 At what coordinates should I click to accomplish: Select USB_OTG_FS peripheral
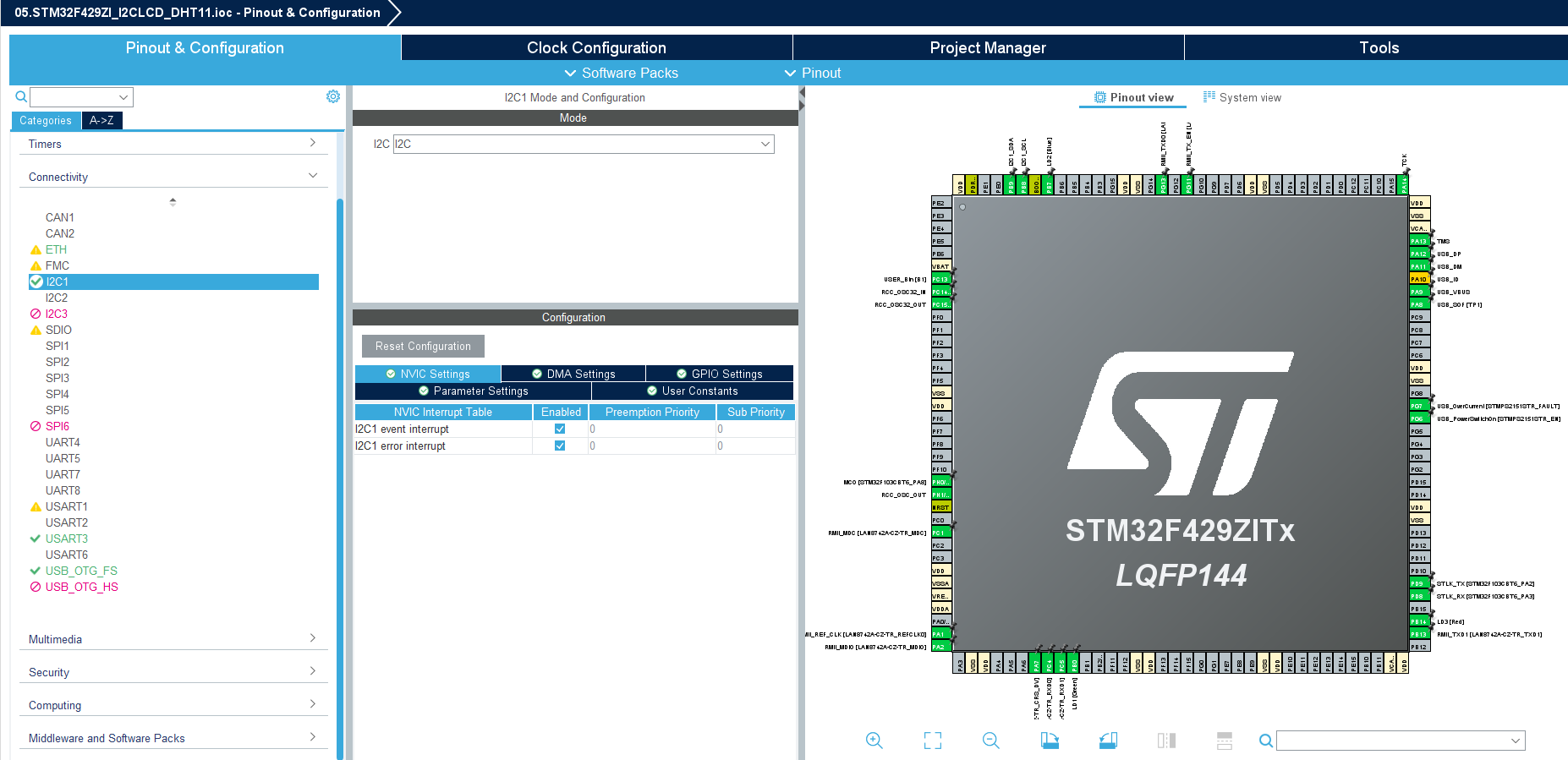click(81, 571)
